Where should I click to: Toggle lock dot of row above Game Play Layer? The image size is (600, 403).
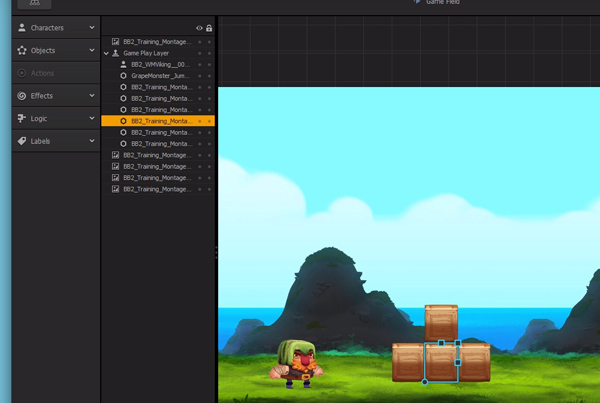209,42
